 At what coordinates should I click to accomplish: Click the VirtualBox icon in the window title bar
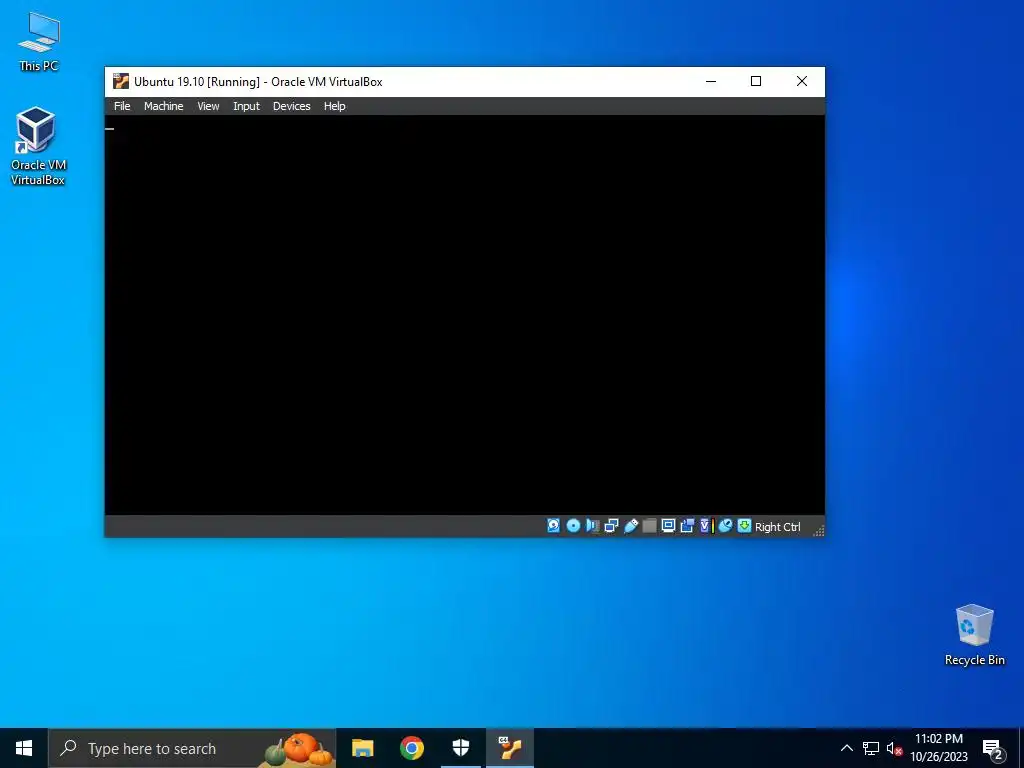click(x=121, y=81)
